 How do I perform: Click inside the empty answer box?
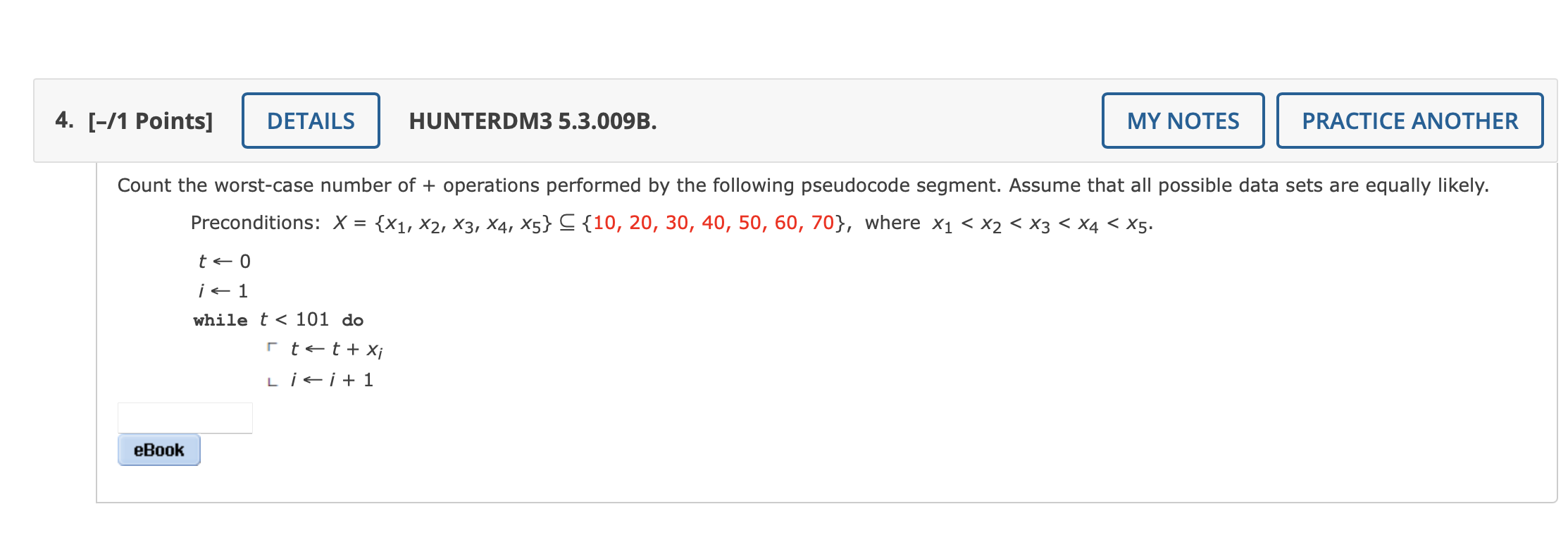187,417
